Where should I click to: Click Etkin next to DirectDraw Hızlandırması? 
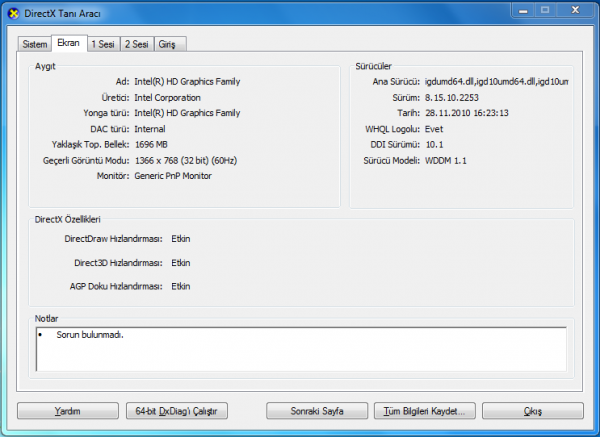point(181,239)
